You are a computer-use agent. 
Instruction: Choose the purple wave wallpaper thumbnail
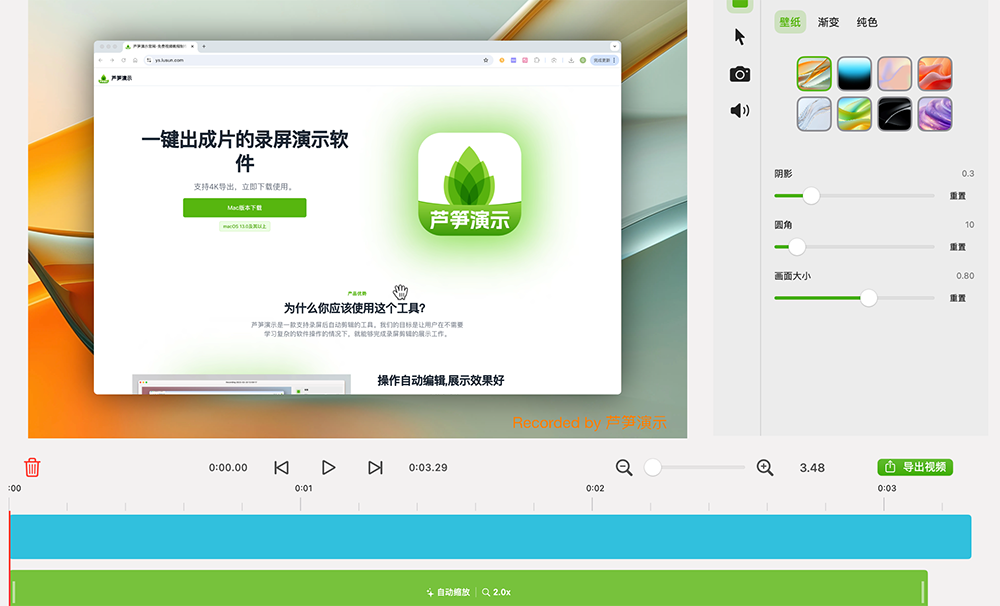[x=935, y=114]
